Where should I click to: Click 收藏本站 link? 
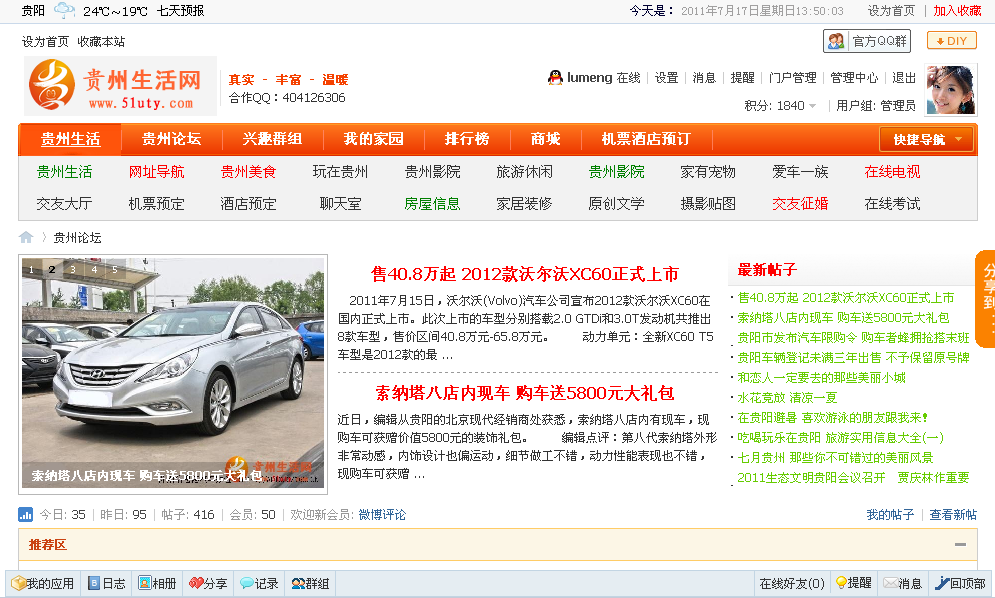point(101,42)
